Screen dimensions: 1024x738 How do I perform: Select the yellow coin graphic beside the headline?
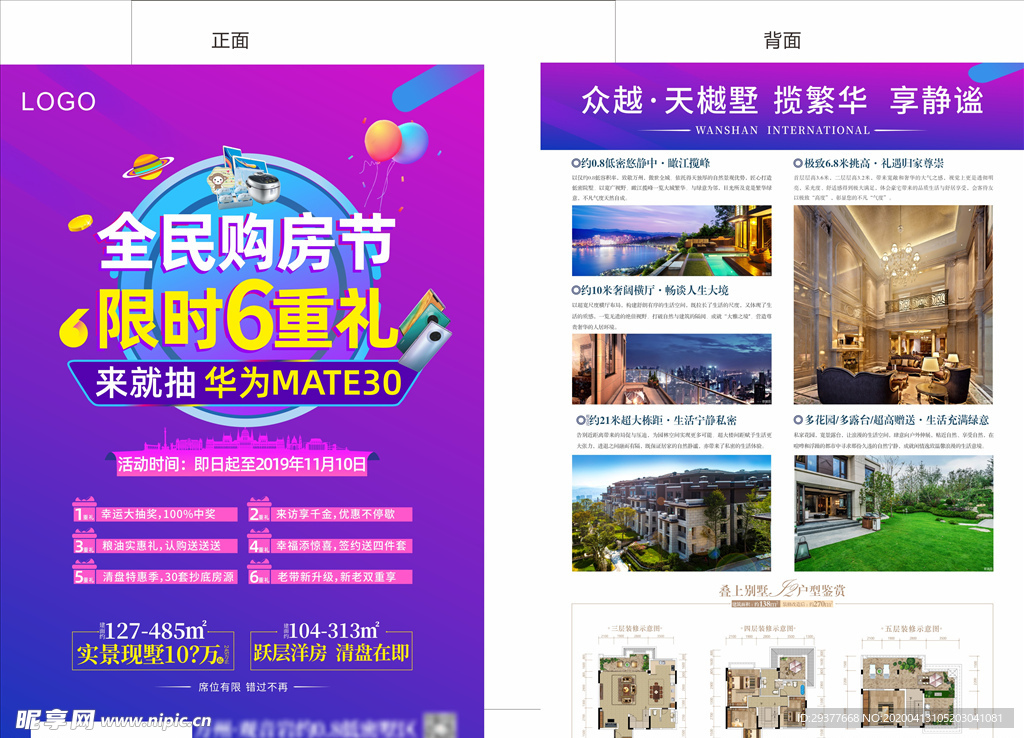(81, 223)
